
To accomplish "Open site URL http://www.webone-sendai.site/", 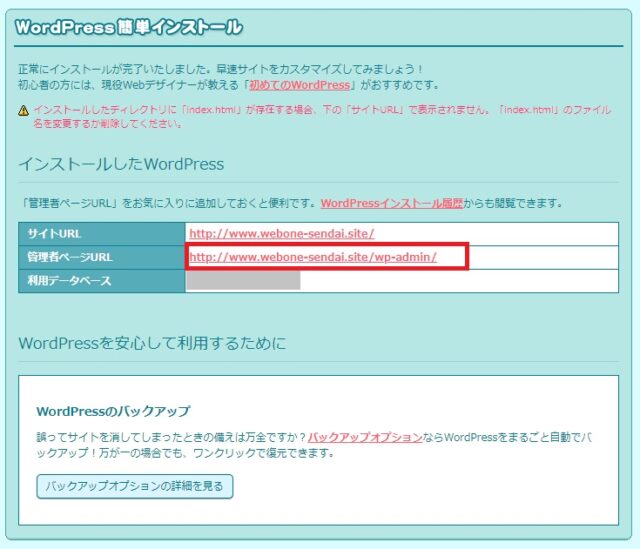I will click(x=282, y=233).
